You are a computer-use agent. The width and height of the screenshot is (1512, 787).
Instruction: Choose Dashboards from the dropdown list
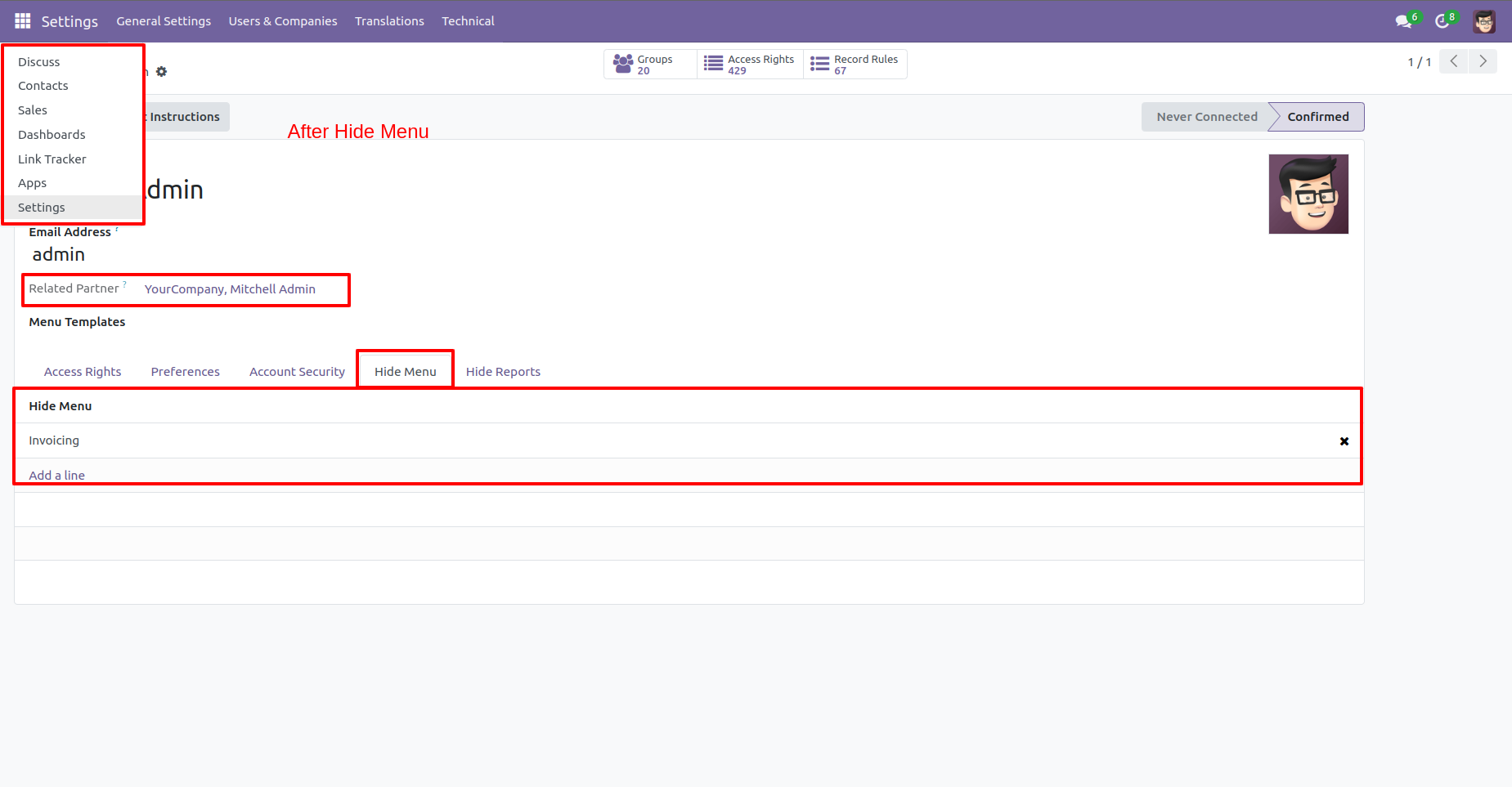[52, 134]
